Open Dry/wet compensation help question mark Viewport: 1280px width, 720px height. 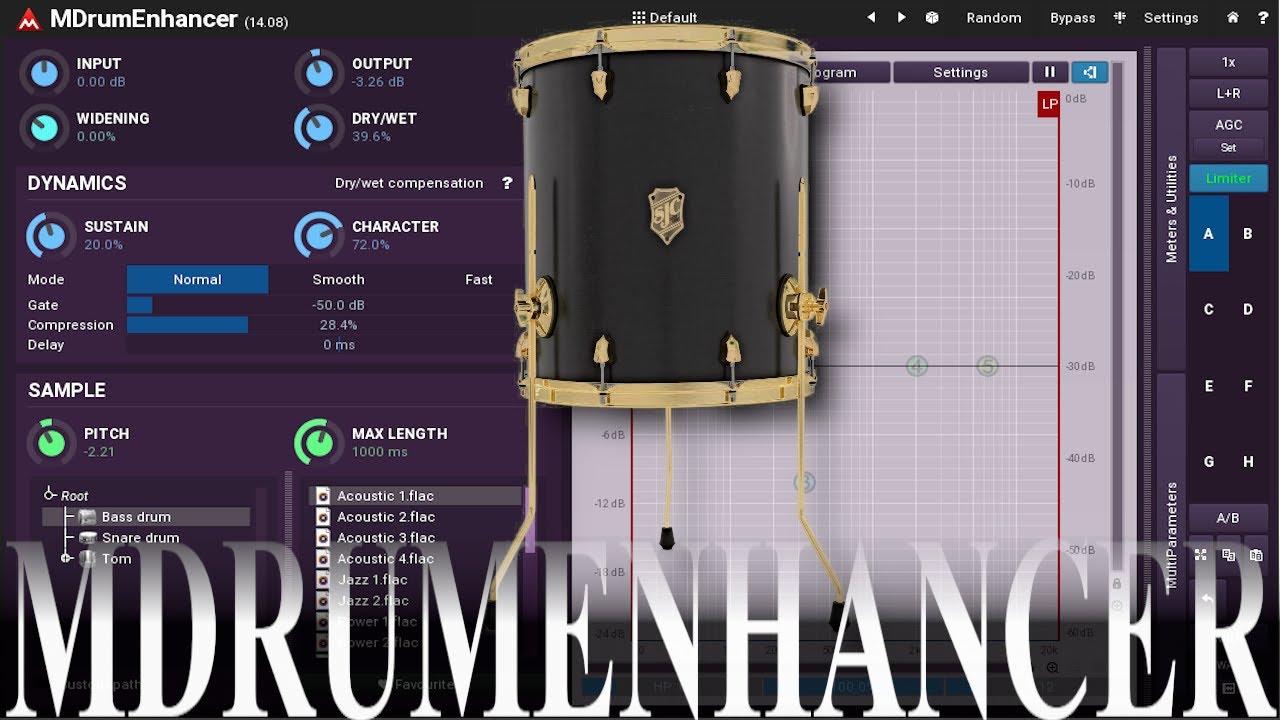pos(507,183)
